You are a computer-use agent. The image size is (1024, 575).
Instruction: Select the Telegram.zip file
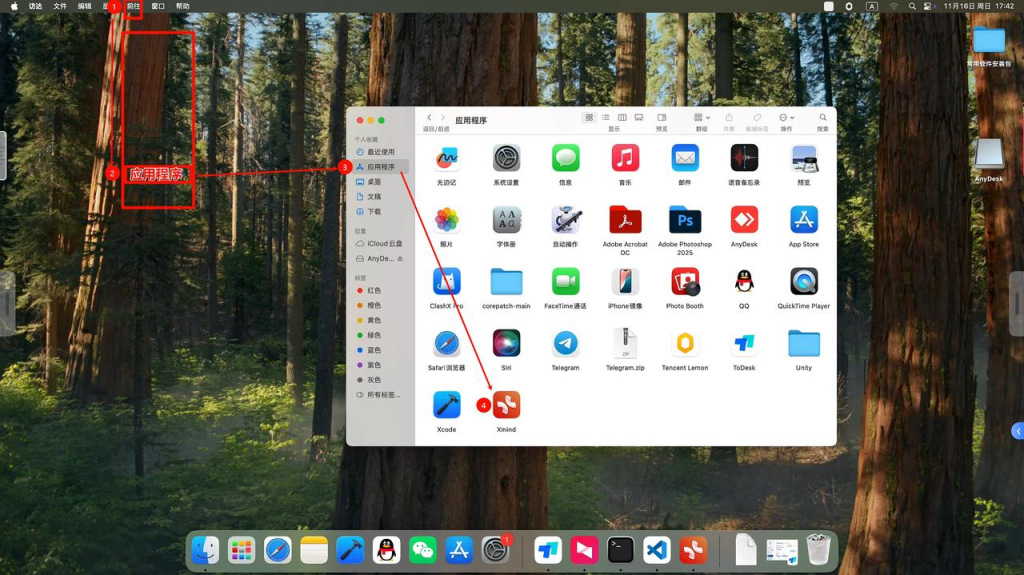[625, 344]
